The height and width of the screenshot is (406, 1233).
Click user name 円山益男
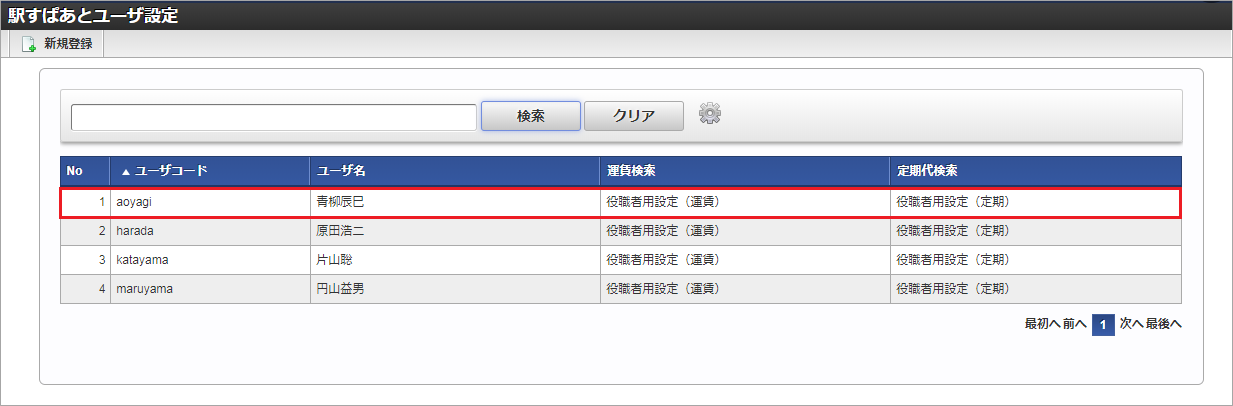tap(342, 289)
